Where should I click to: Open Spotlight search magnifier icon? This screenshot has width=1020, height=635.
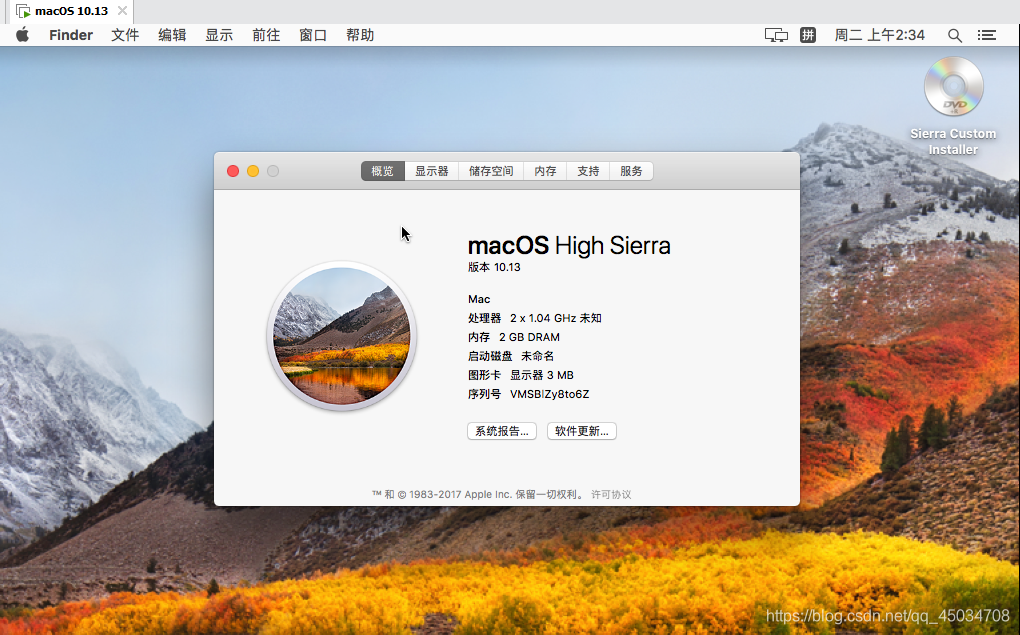click(x=954, y=35)
